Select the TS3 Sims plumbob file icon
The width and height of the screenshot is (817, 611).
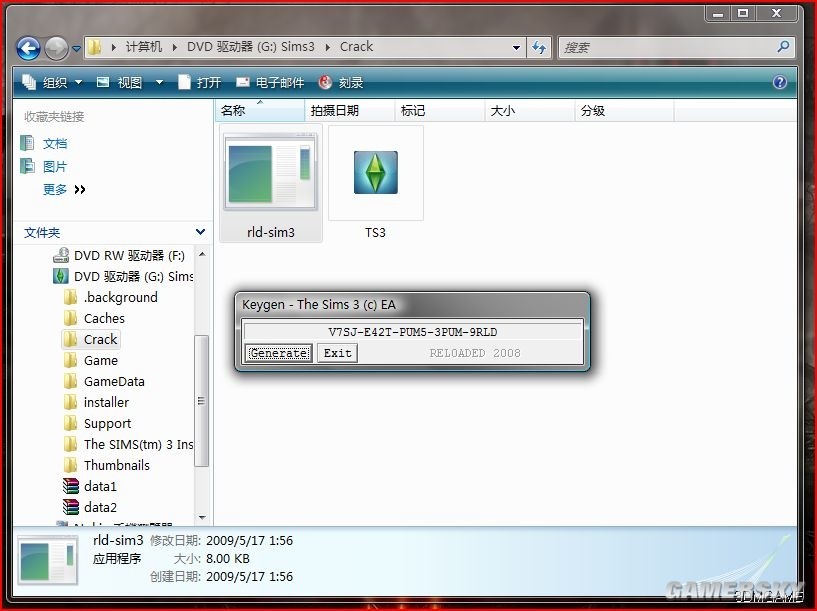tap(376, 172)
